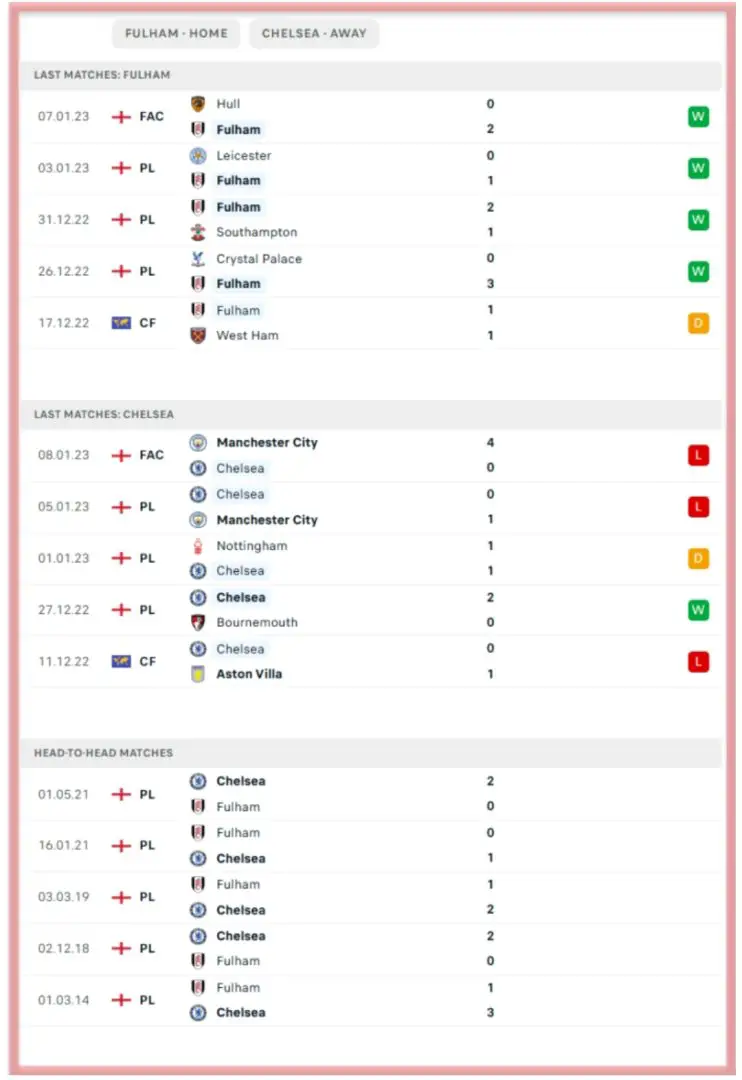Click the Nottingham club crest
This screenshot has height=1080, width=742.
click(x=198, y=546)
